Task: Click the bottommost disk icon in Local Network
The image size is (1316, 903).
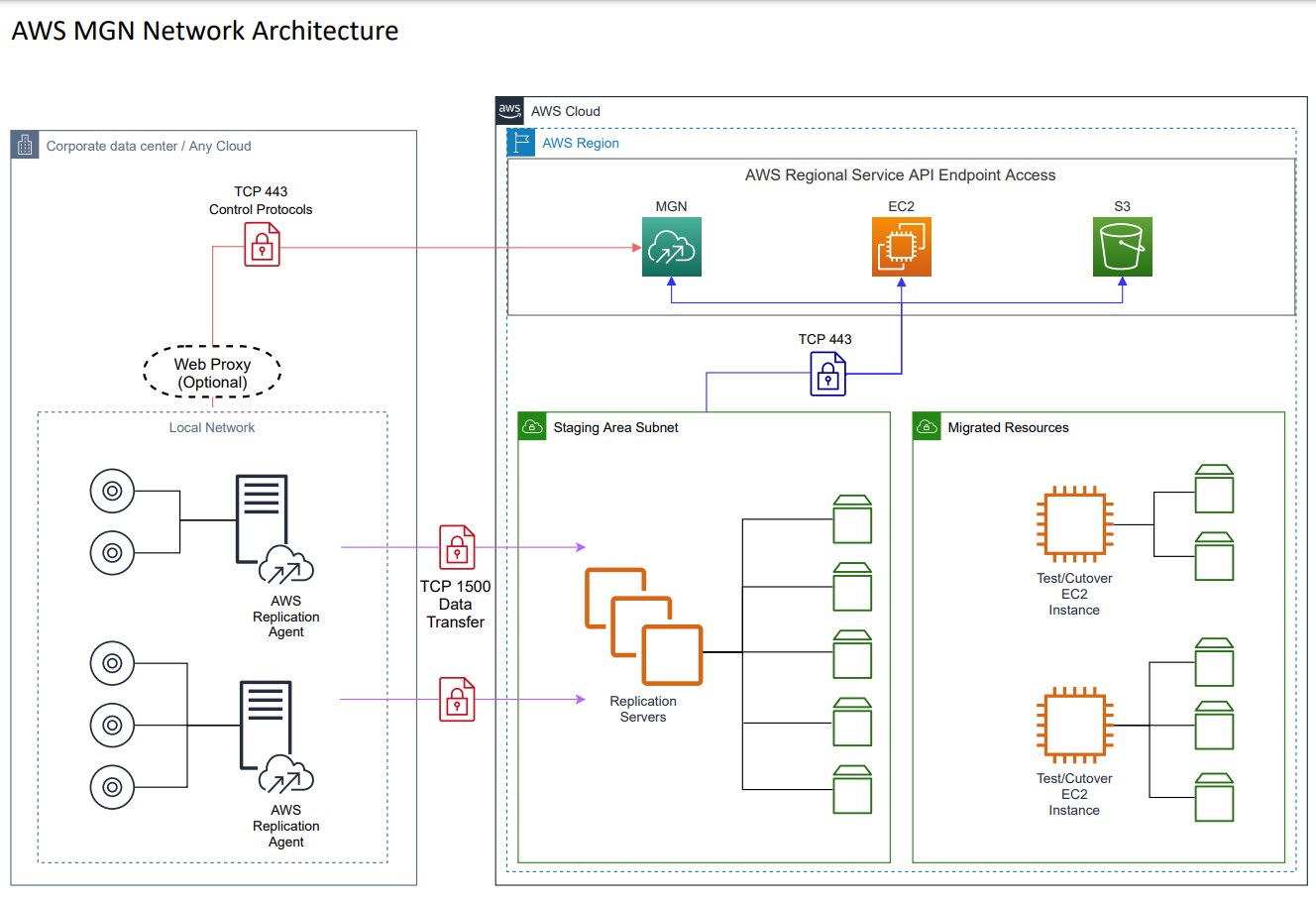Action: pos(112,787)
